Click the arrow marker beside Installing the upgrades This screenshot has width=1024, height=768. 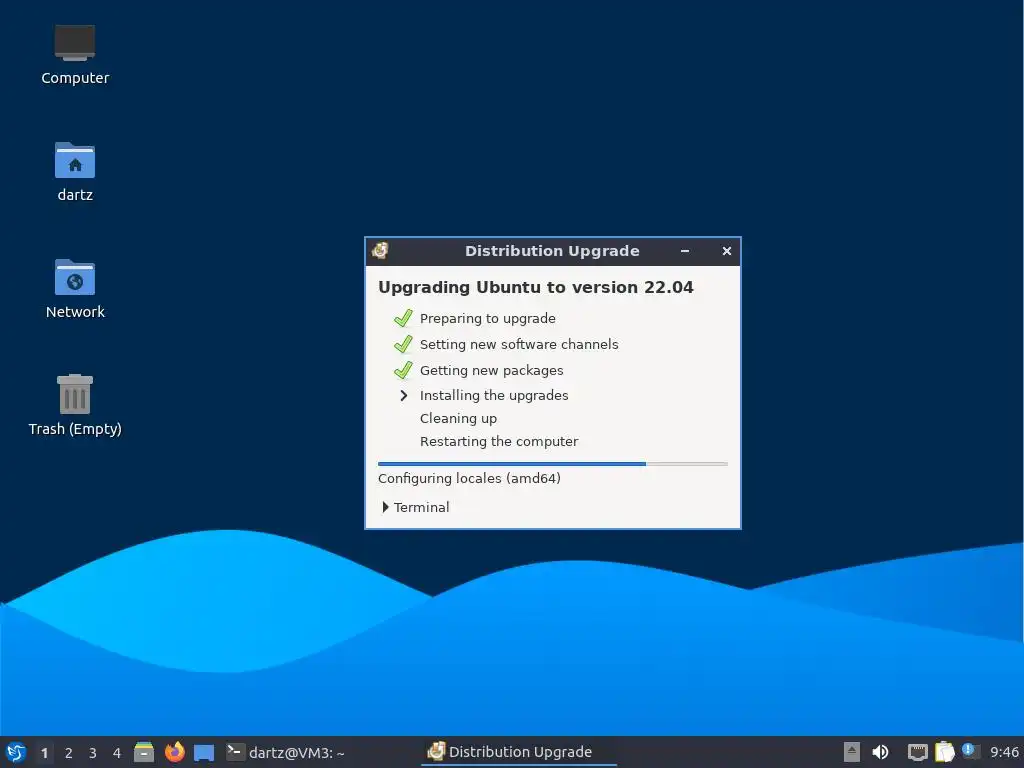(404, 395)
